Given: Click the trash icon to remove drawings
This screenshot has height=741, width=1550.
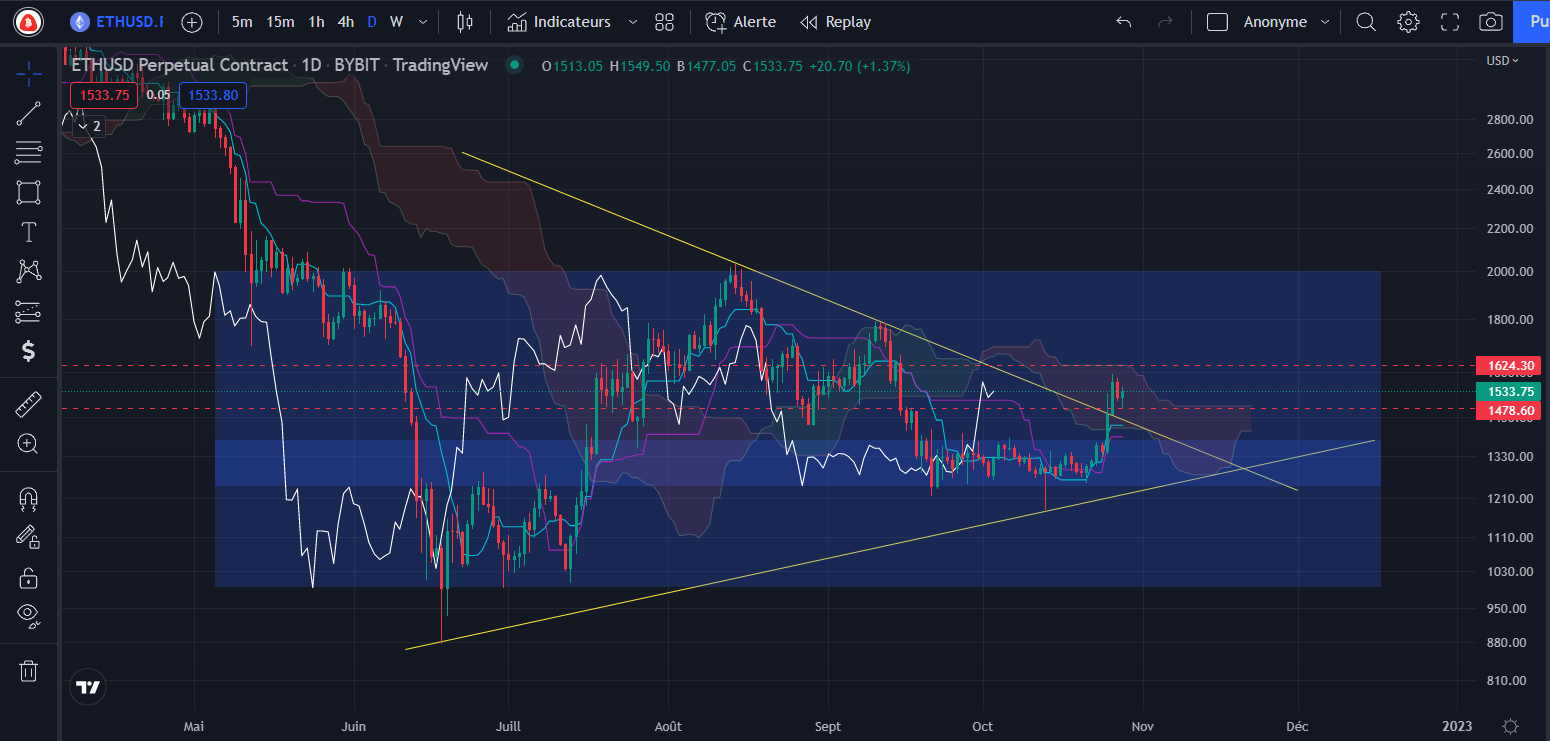Looking at the screenshot, I should pos(28,670).
